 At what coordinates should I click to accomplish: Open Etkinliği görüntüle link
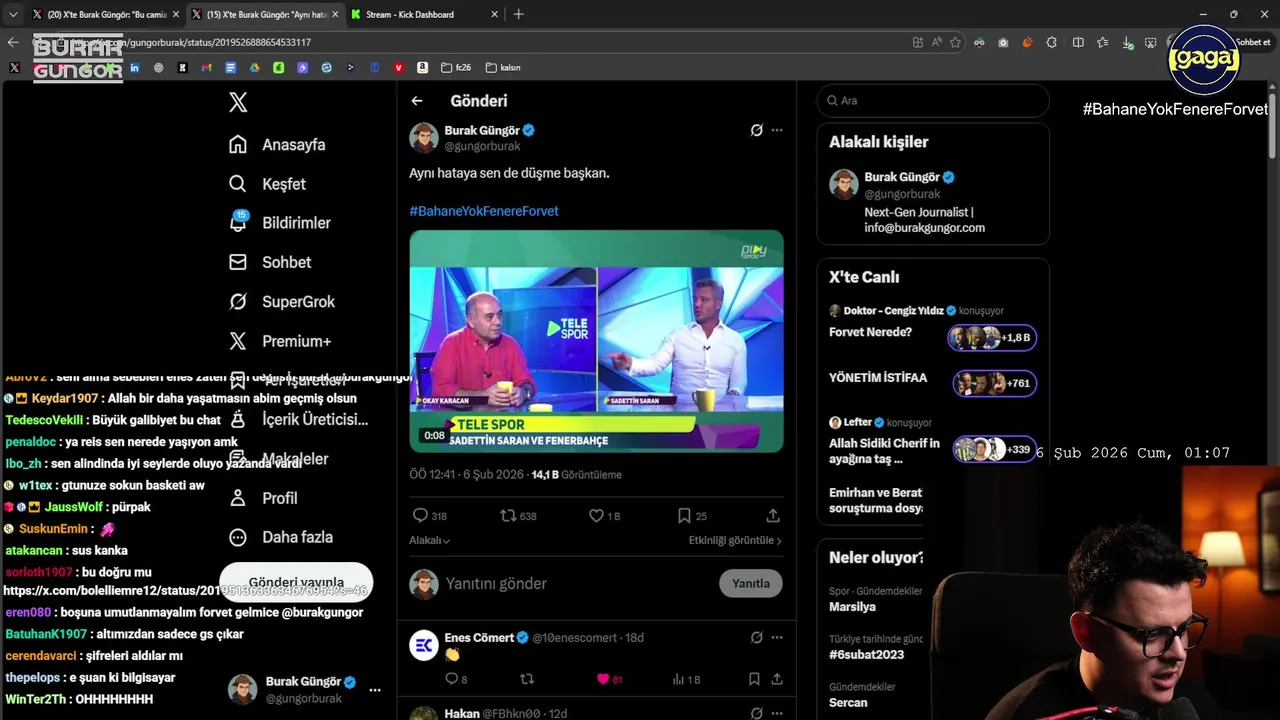(x=735, y=540)
